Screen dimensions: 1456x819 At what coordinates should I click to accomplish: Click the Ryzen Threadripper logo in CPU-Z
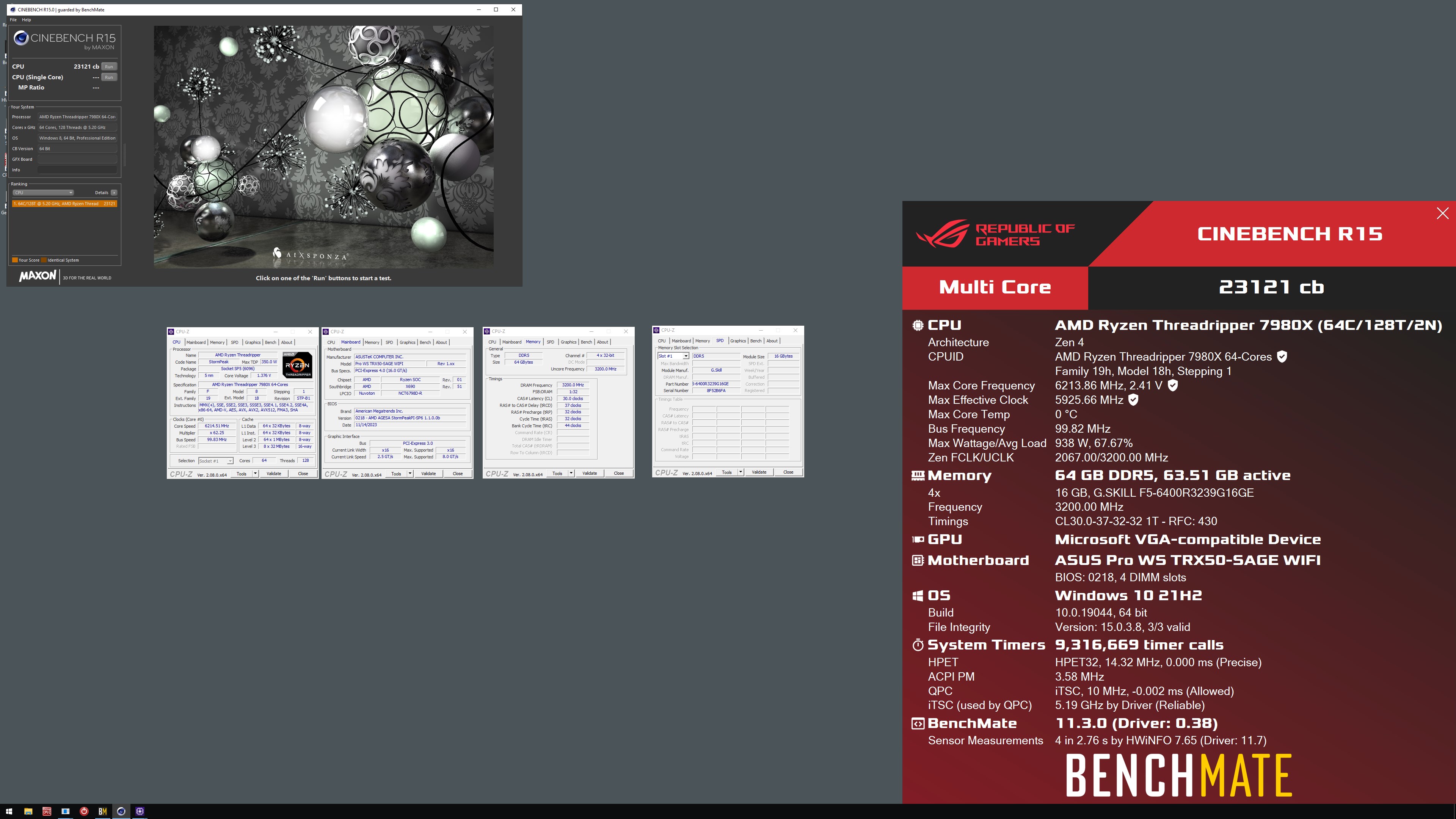coord(297,365)
